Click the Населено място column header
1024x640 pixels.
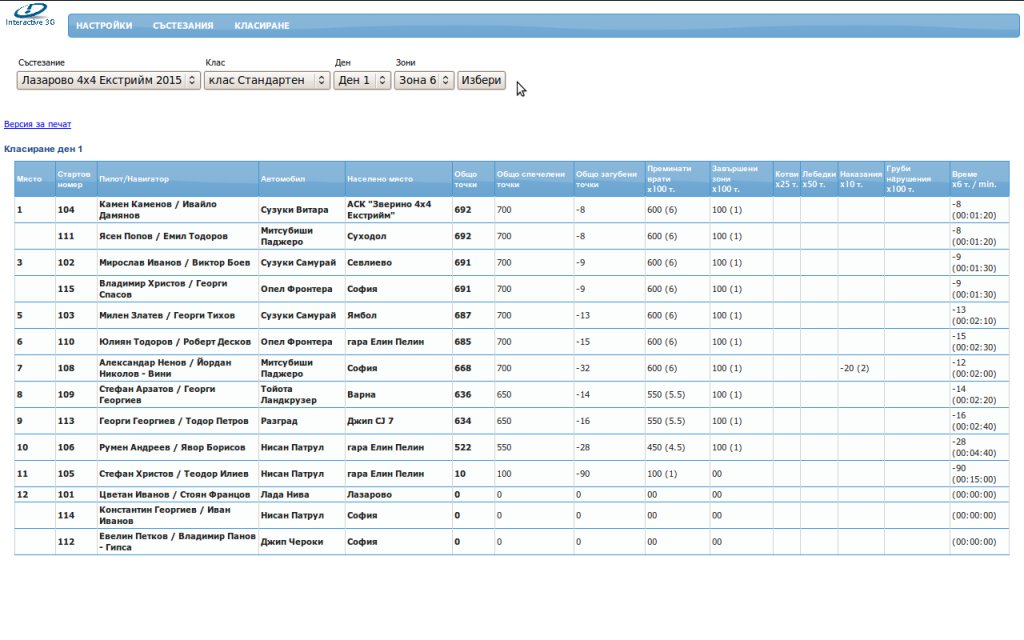tap(379, 179)
